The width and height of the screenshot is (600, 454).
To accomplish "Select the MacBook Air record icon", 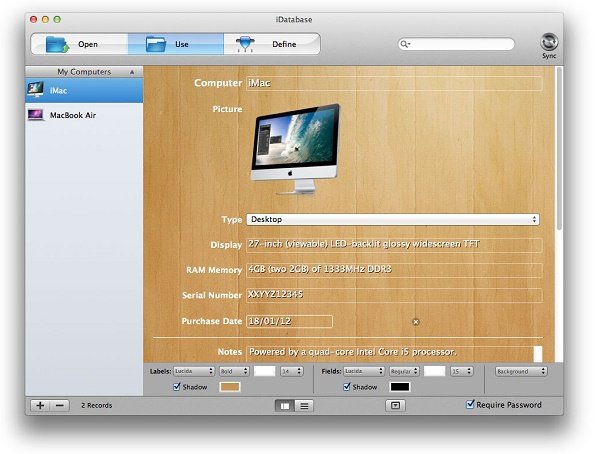I will coord(36,115).
